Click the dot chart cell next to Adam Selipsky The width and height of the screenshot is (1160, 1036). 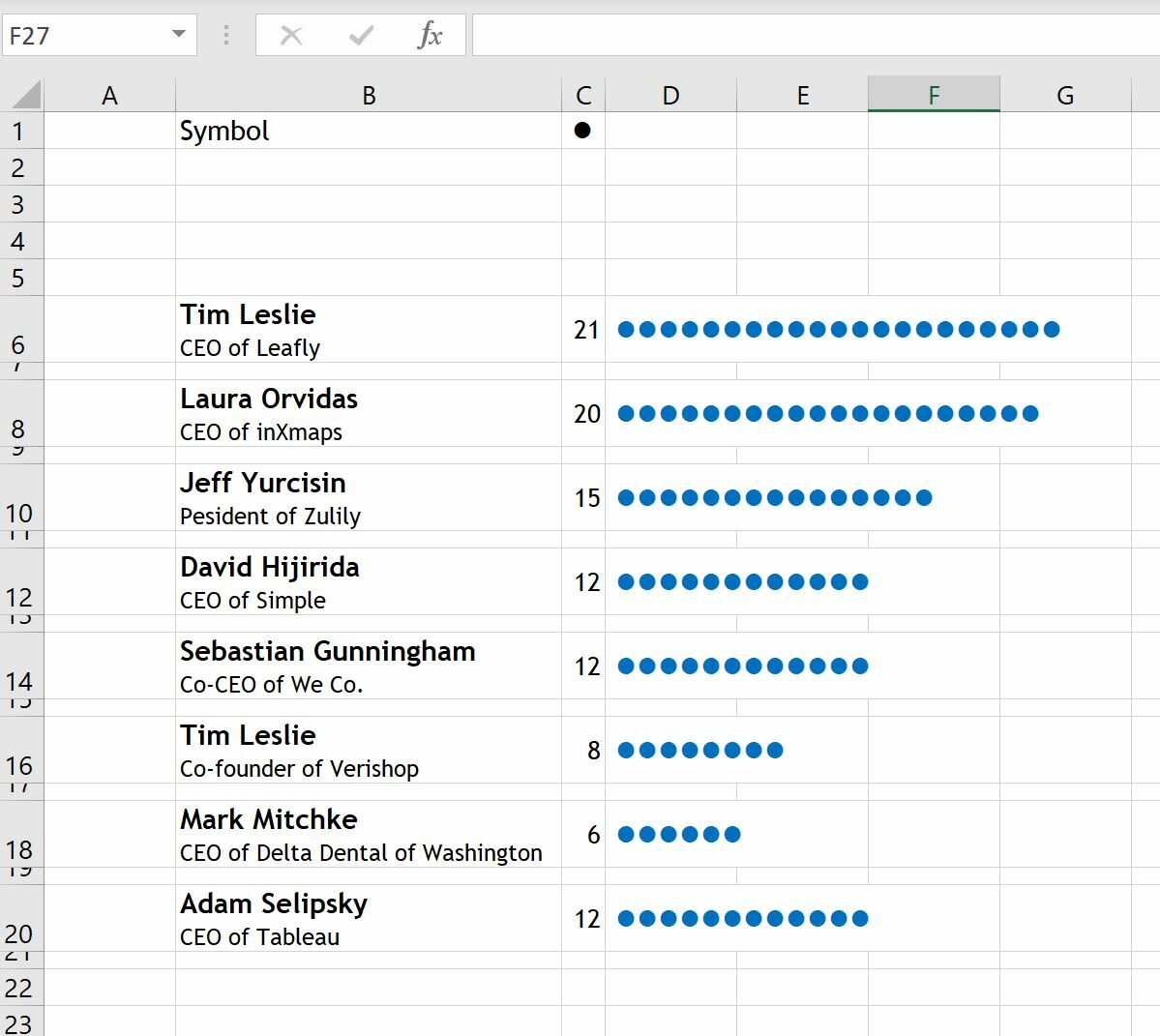[745, 917]
